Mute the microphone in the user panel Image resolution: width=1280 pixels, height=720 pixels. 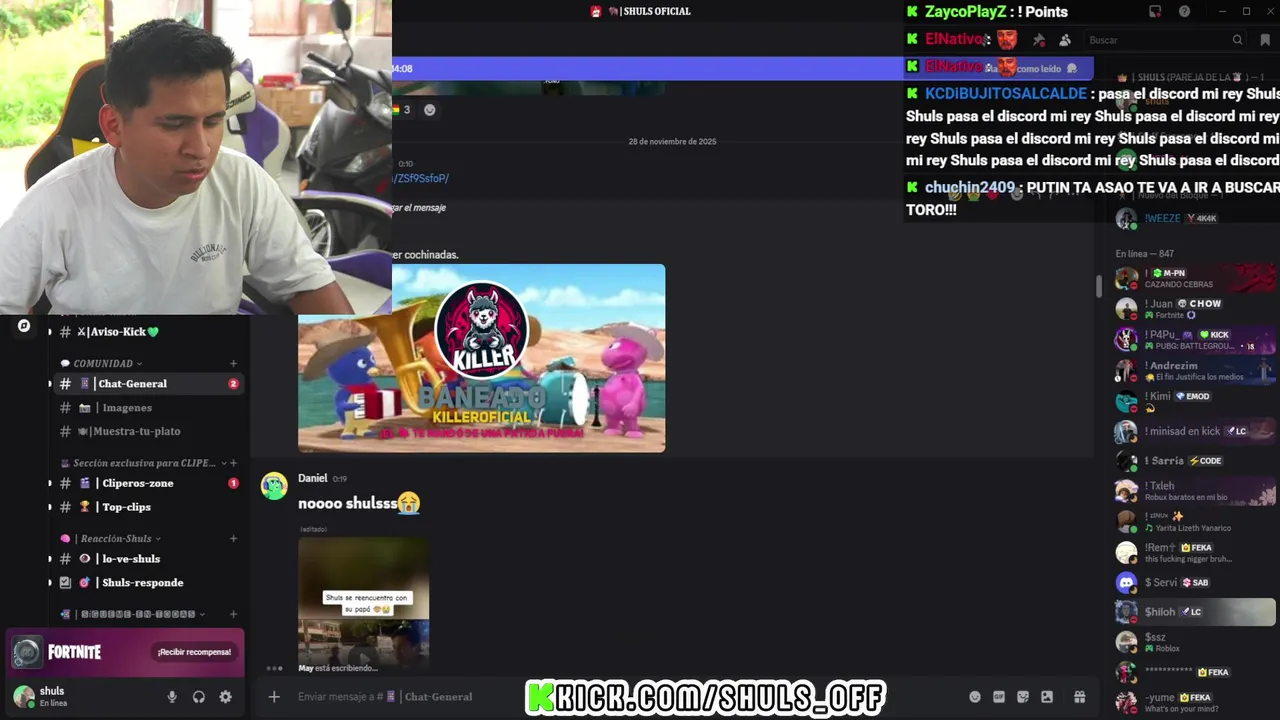click(x=172, y=697)
